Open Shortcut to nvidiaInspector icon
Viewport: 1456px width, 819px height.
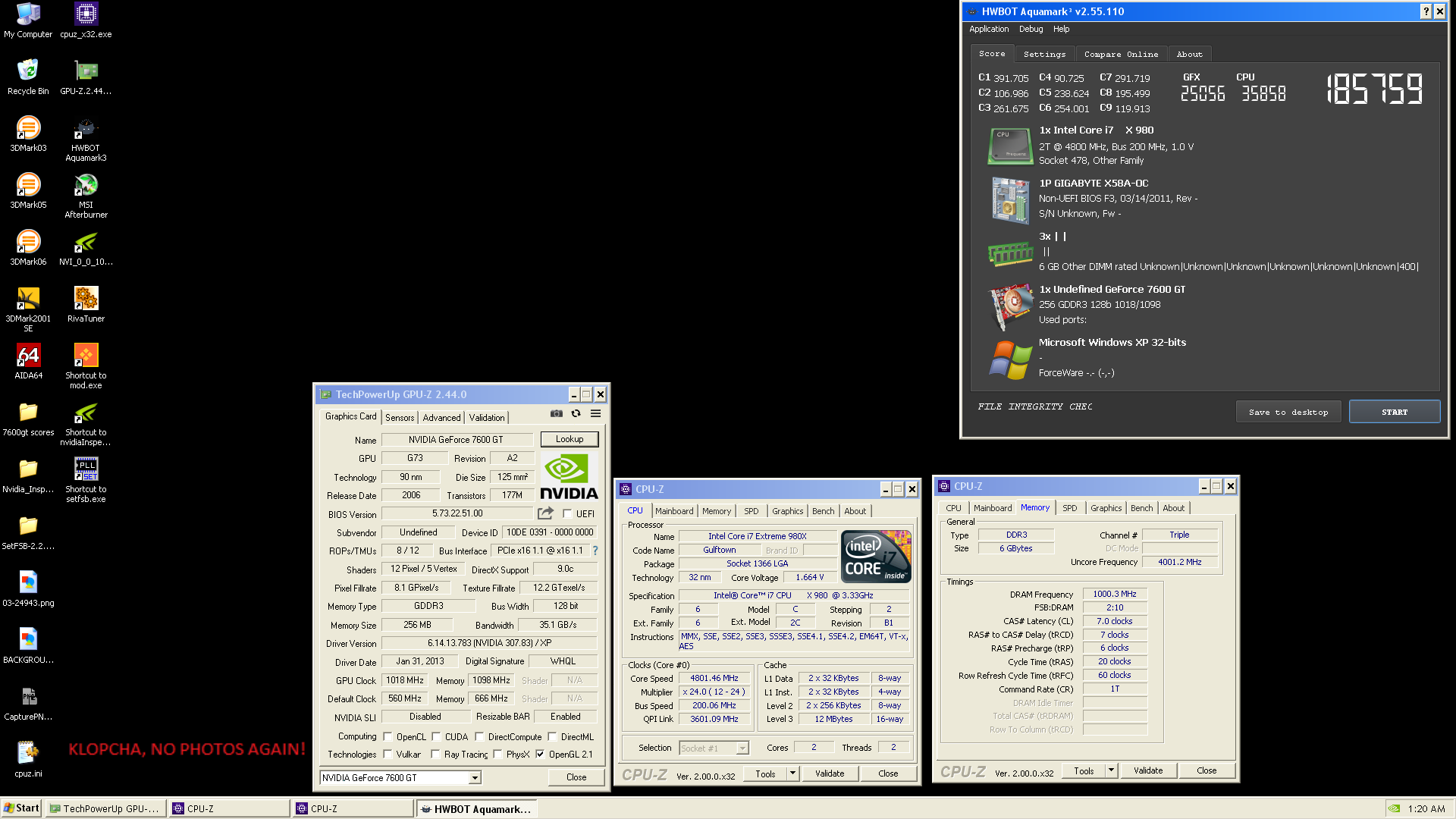click(86, 423)
